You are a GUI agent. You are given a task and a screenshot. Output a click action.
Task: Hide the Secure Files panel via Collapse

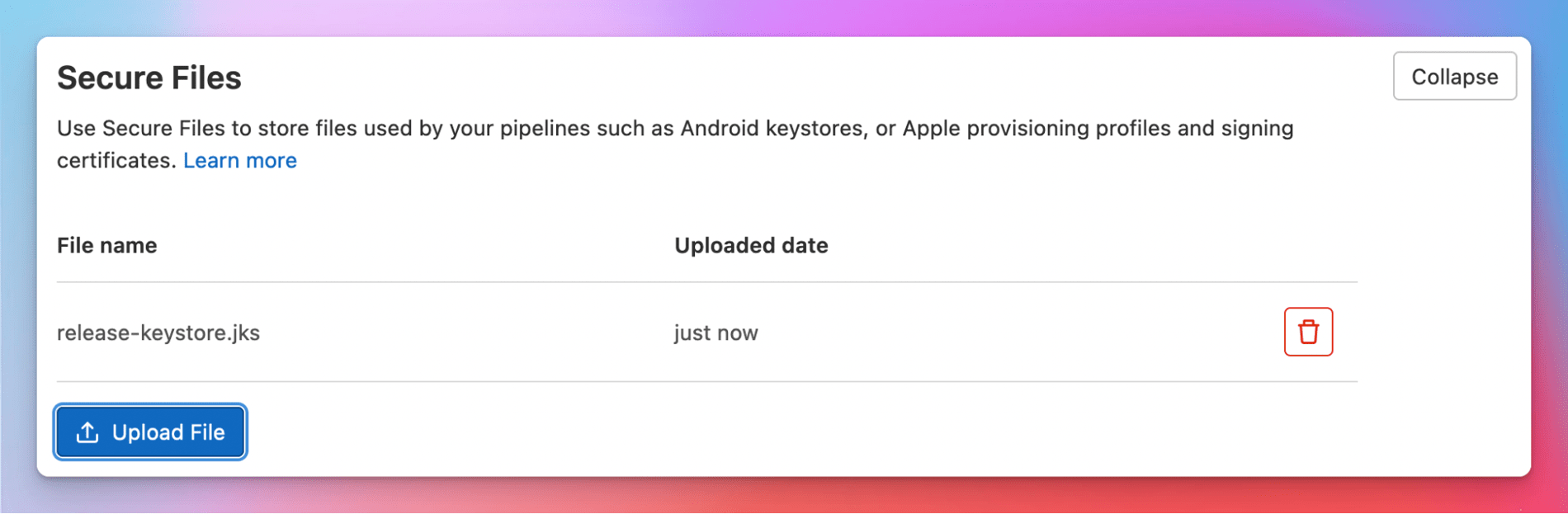1454,76
